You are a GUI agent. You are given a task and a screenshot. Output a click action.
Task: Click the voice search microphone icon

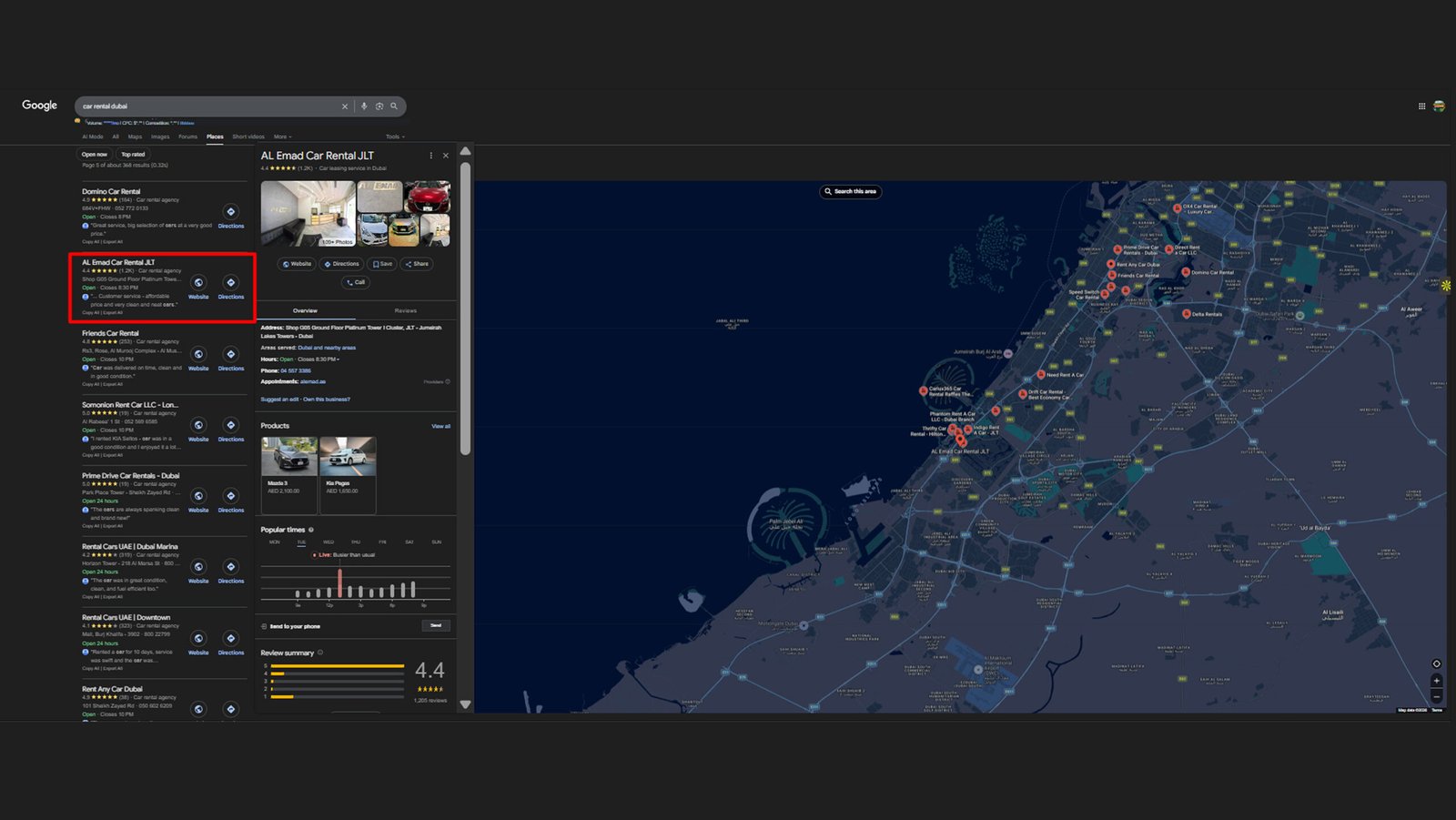364,106
